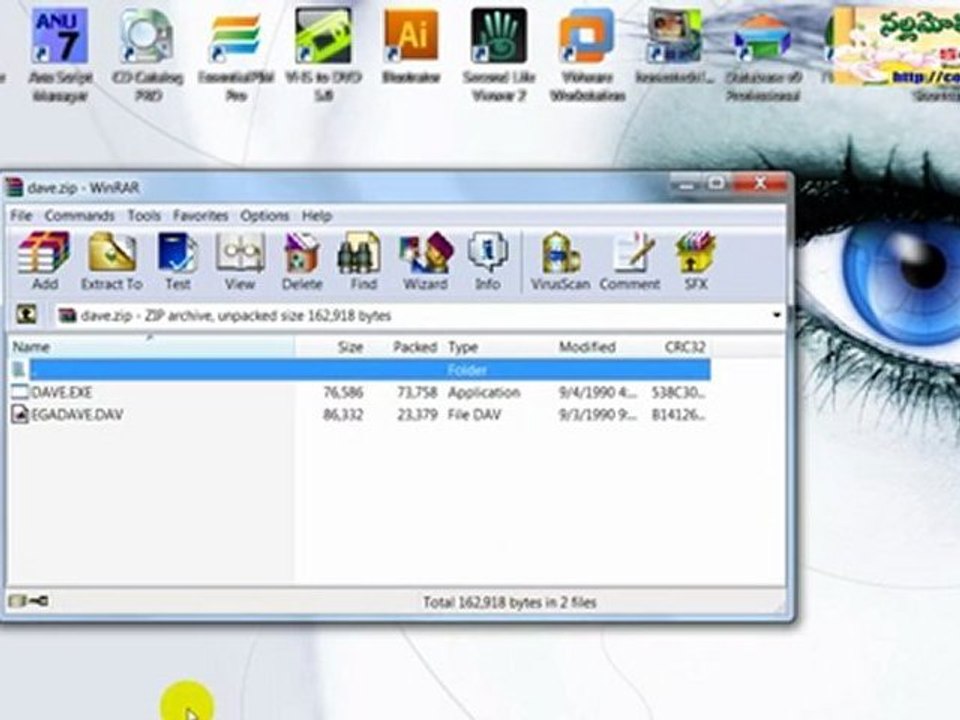The height and width of the screenshot is (720, 960).
Task: Open the desktop shortcut with striped layers icon
Action: (x=236, y=55)
